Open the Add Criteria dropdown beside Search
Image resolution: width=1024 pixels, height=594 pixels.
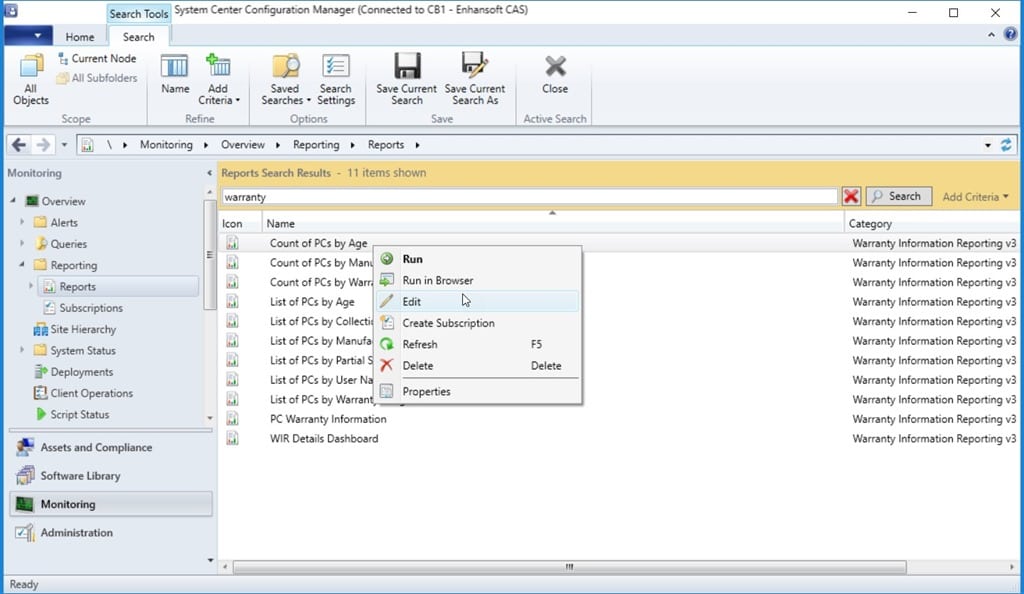(x=975, y=196)
